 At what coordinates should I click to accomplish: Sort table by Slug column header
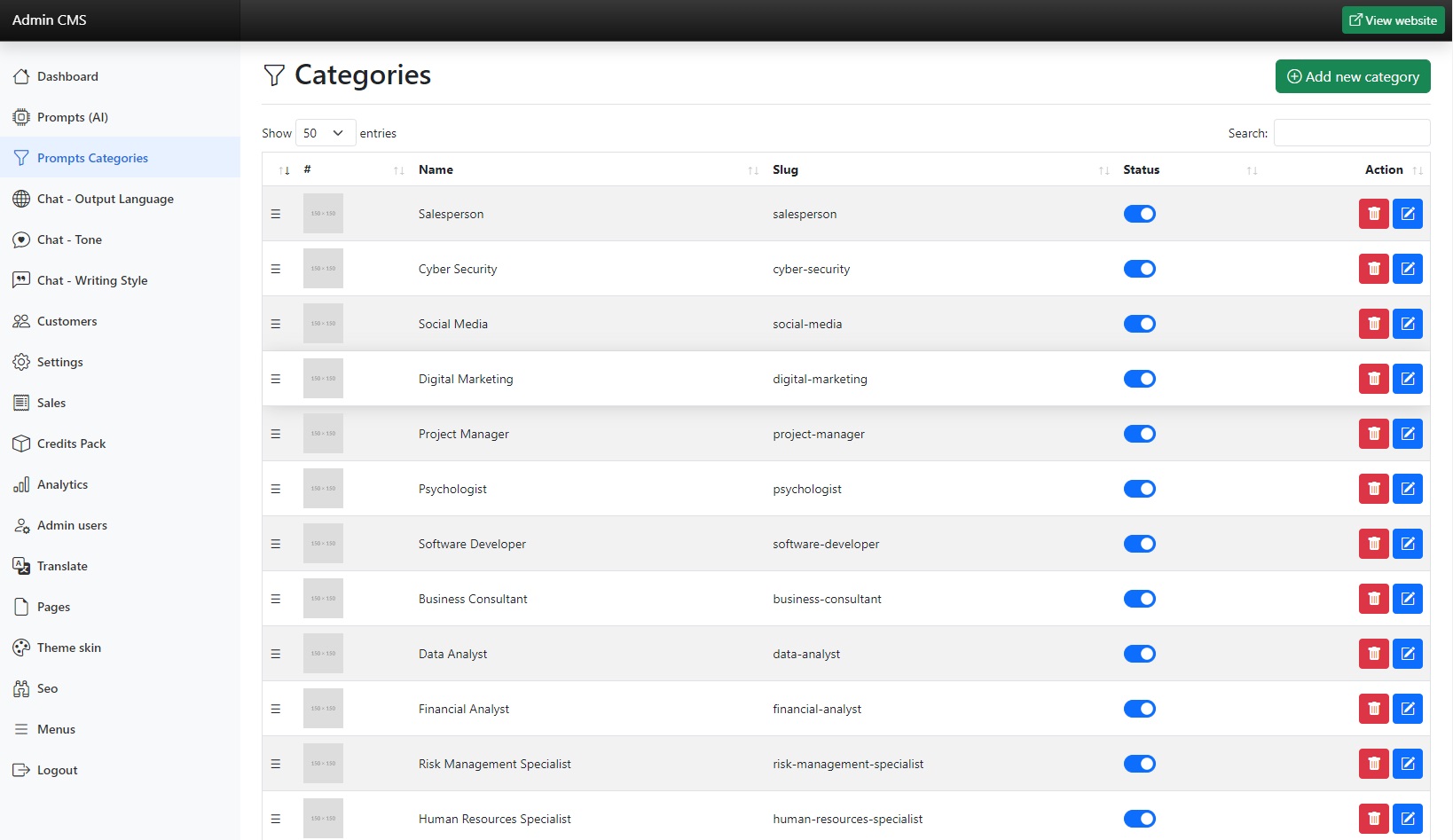point(785,169)
